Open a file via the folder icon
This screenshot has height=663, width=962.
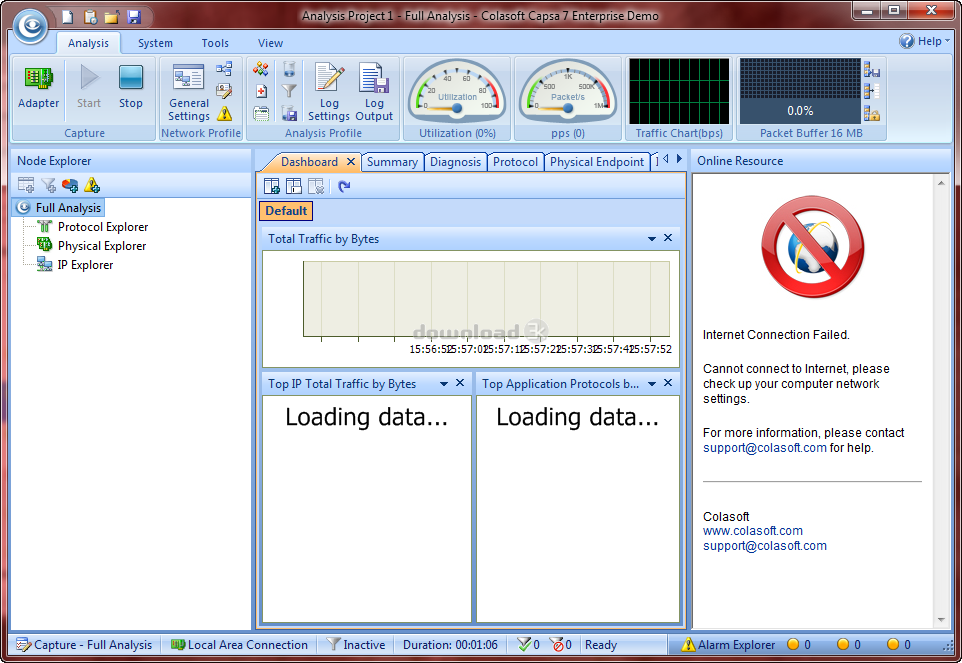click(x=112, y=17)
